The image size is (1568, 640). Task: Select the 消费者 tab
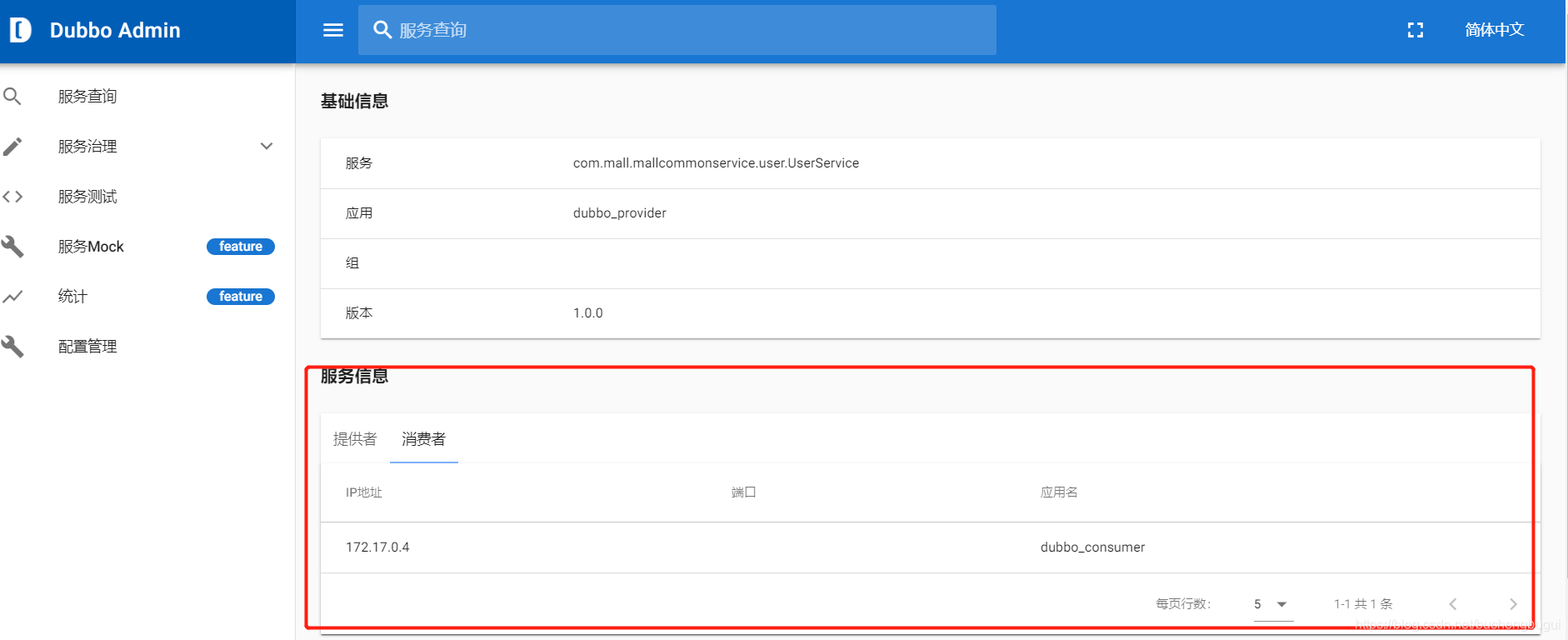click(423, 439)
